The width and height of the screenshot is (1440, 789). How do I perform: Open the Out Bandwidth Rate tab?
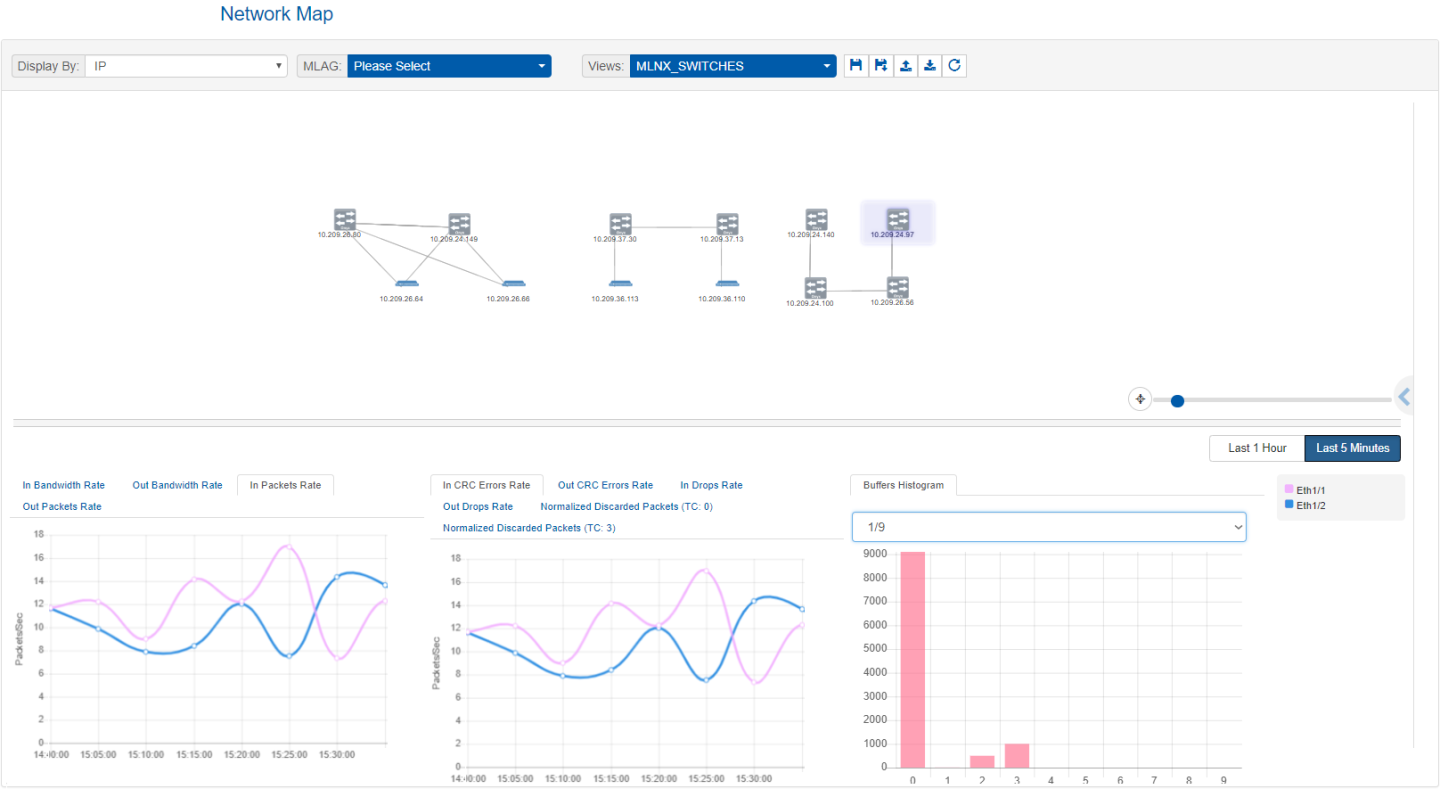pyautogui.click(x=177, y=485)
